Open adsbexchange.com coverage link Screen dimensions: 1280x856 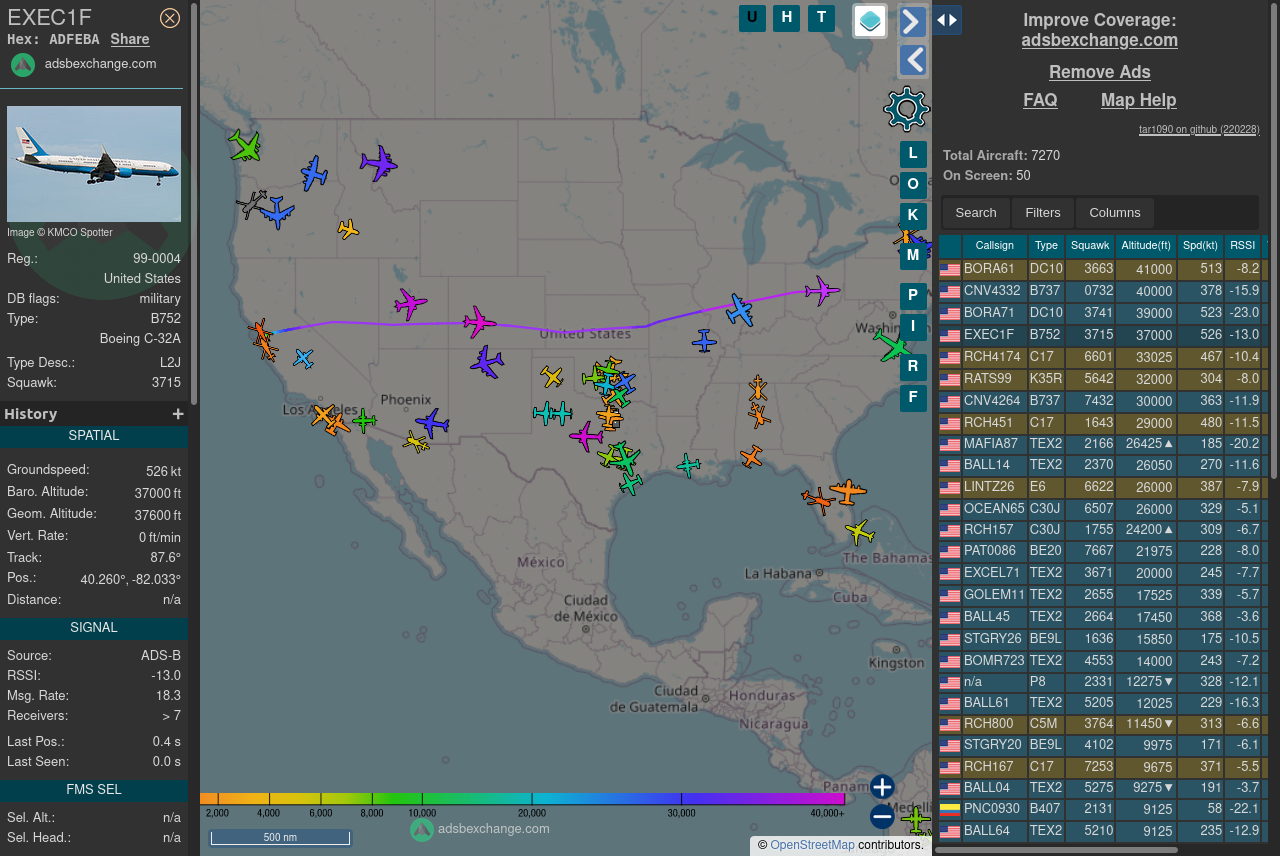pyautogui.click(x=1100, y=40)
